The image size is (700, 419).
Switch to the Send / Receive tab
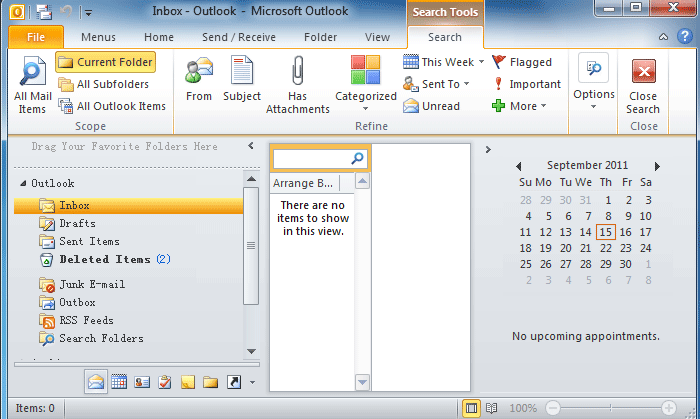point(239,37)
